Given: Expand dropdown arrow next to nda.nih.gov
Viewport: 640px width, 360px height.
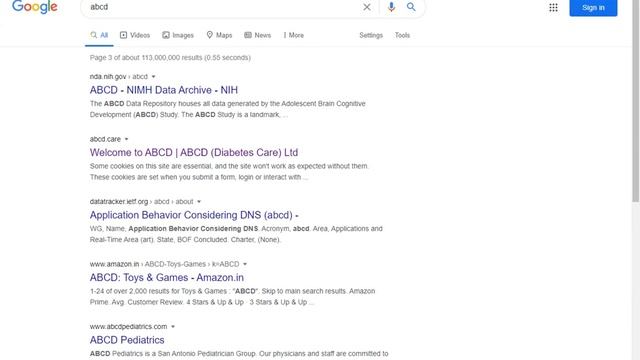Looking at the screenshot, I should pos(153,77).
